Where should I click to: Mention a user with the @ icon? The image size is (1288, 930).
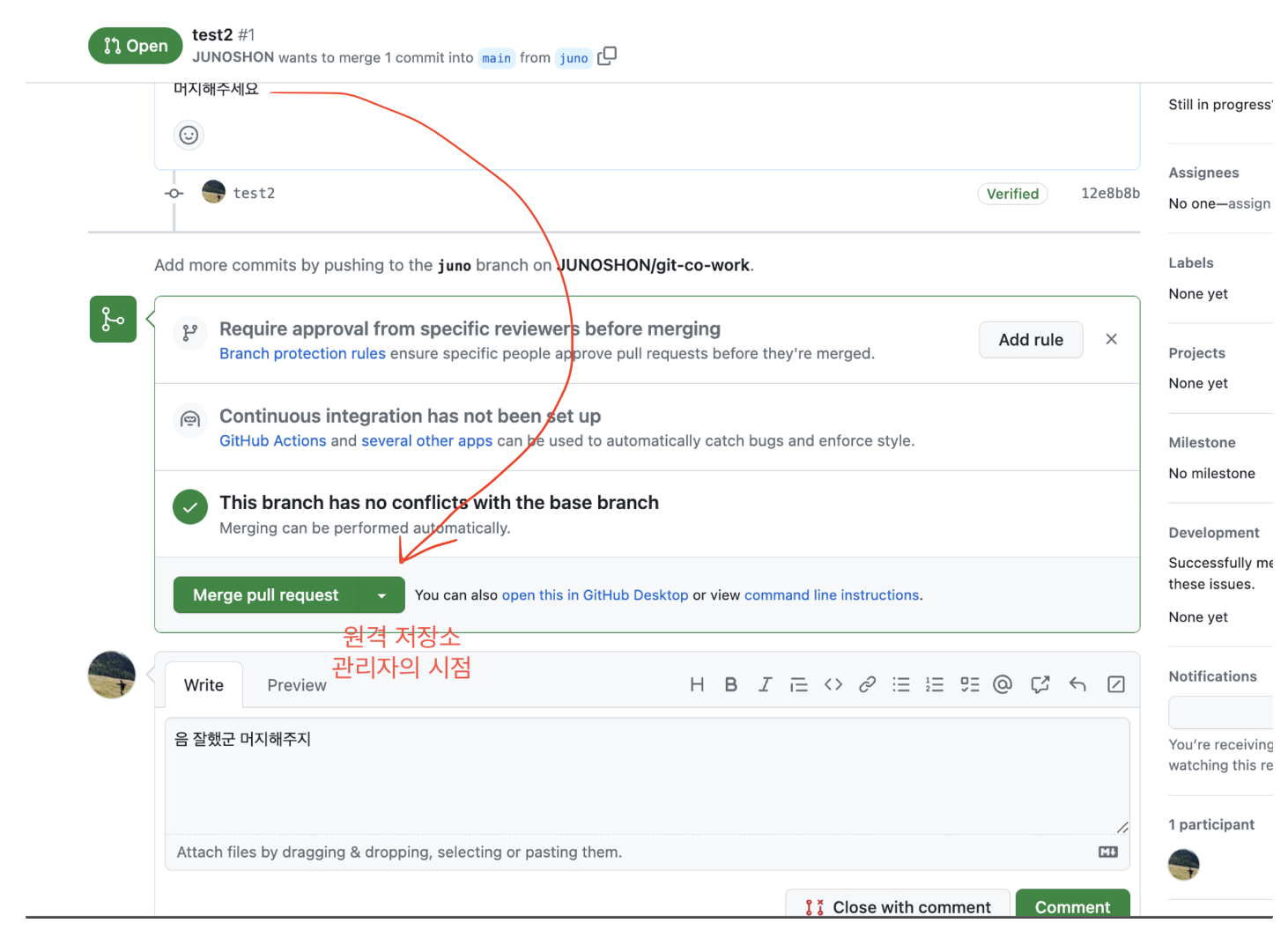click(1003, 684)
